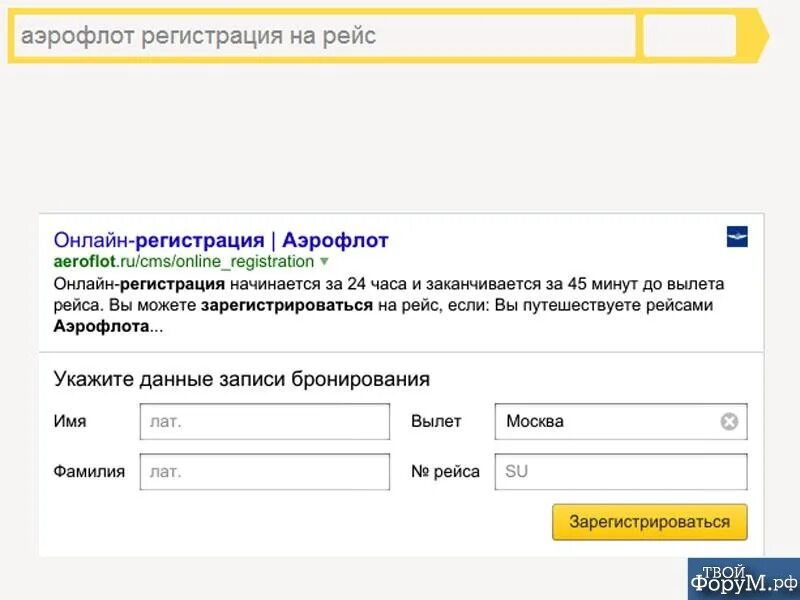
Task: Expand the green arrow next to aeroflot.ru URL
Action: tap(324, 262)
